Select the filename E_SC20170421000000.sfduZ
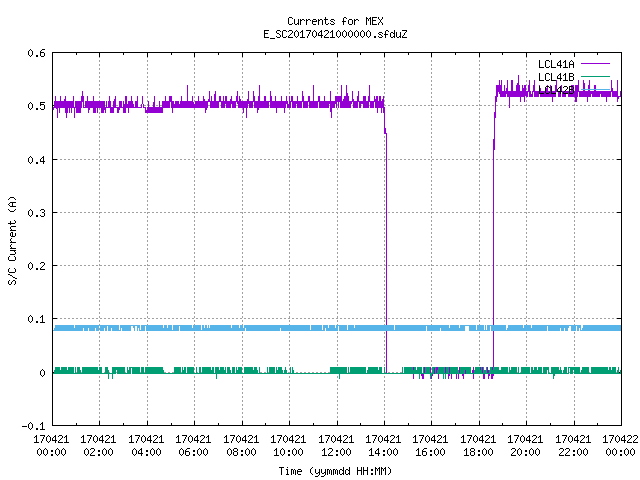 click(x=335, y=34)
